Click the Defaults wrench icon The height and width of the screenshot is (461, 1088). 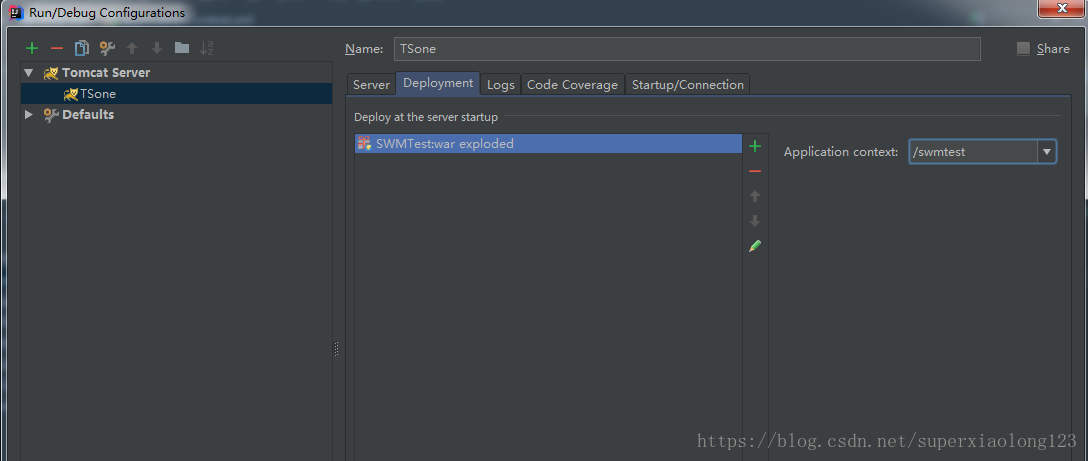[x=51, y=115]
